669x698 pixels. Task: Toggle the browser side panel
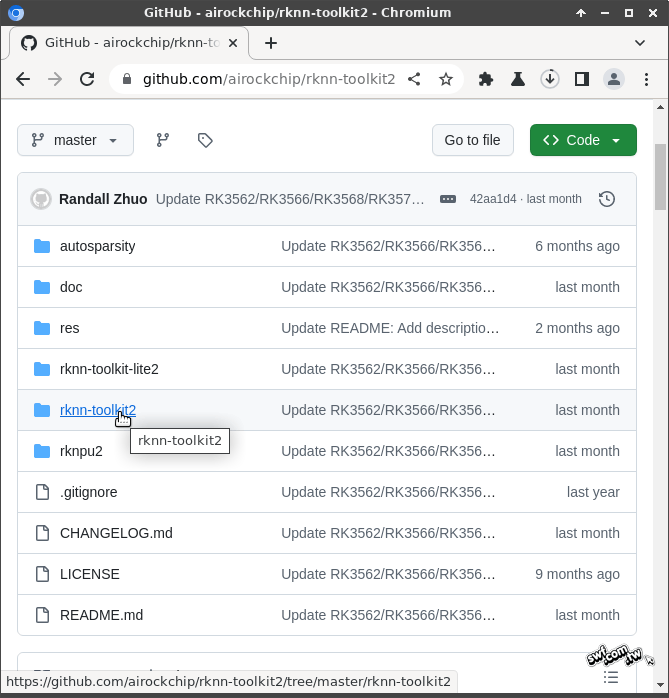pos(582,79)
